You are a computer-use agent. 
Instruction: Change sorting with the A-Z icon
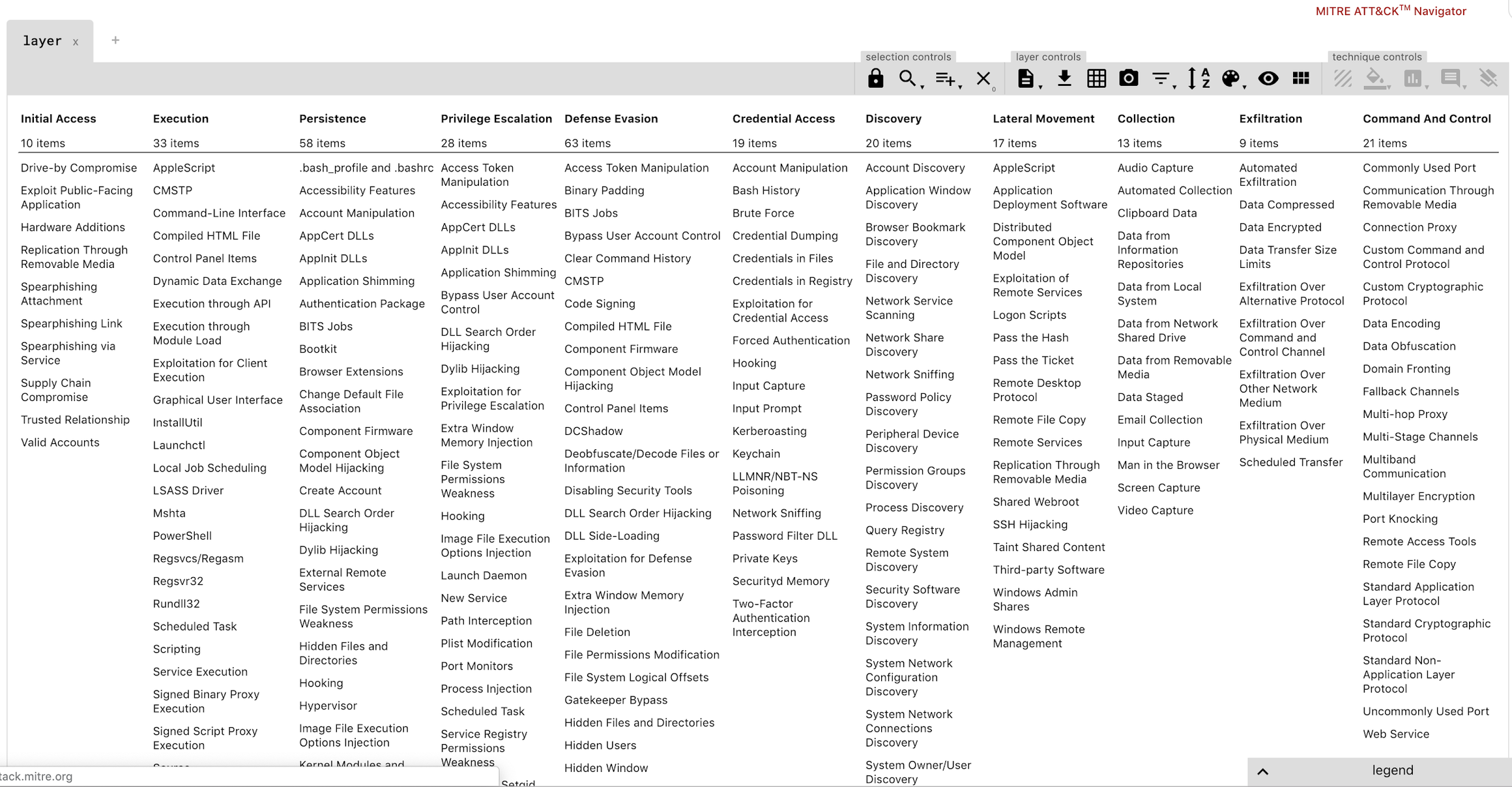click(x=1199, y=79)
